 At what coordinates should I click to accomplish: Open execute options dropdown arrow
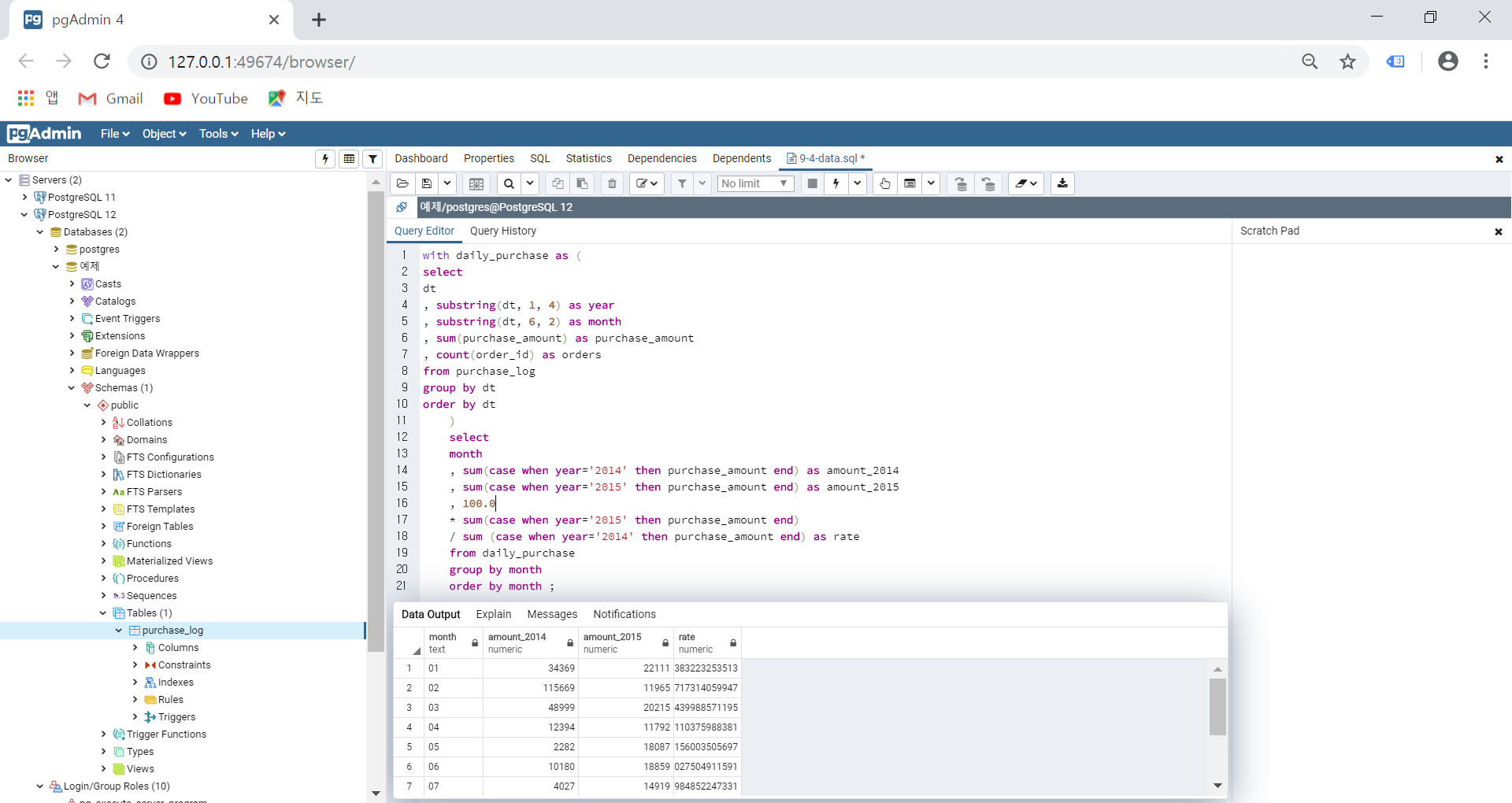coord(858,183)
